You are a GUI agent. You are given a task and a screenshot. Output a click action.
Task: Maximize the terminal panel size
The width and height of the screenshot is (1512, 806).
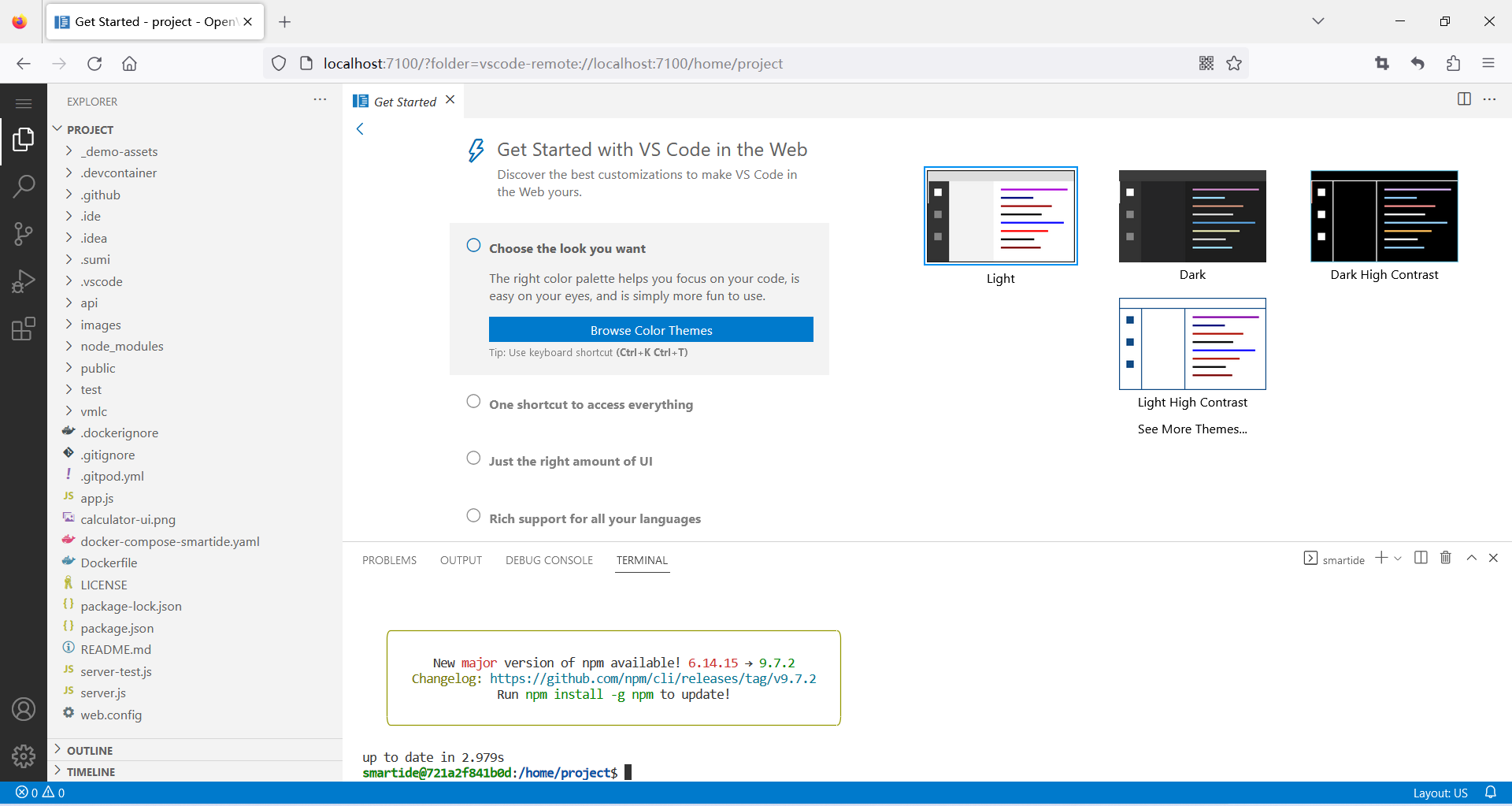point(1471,558)
